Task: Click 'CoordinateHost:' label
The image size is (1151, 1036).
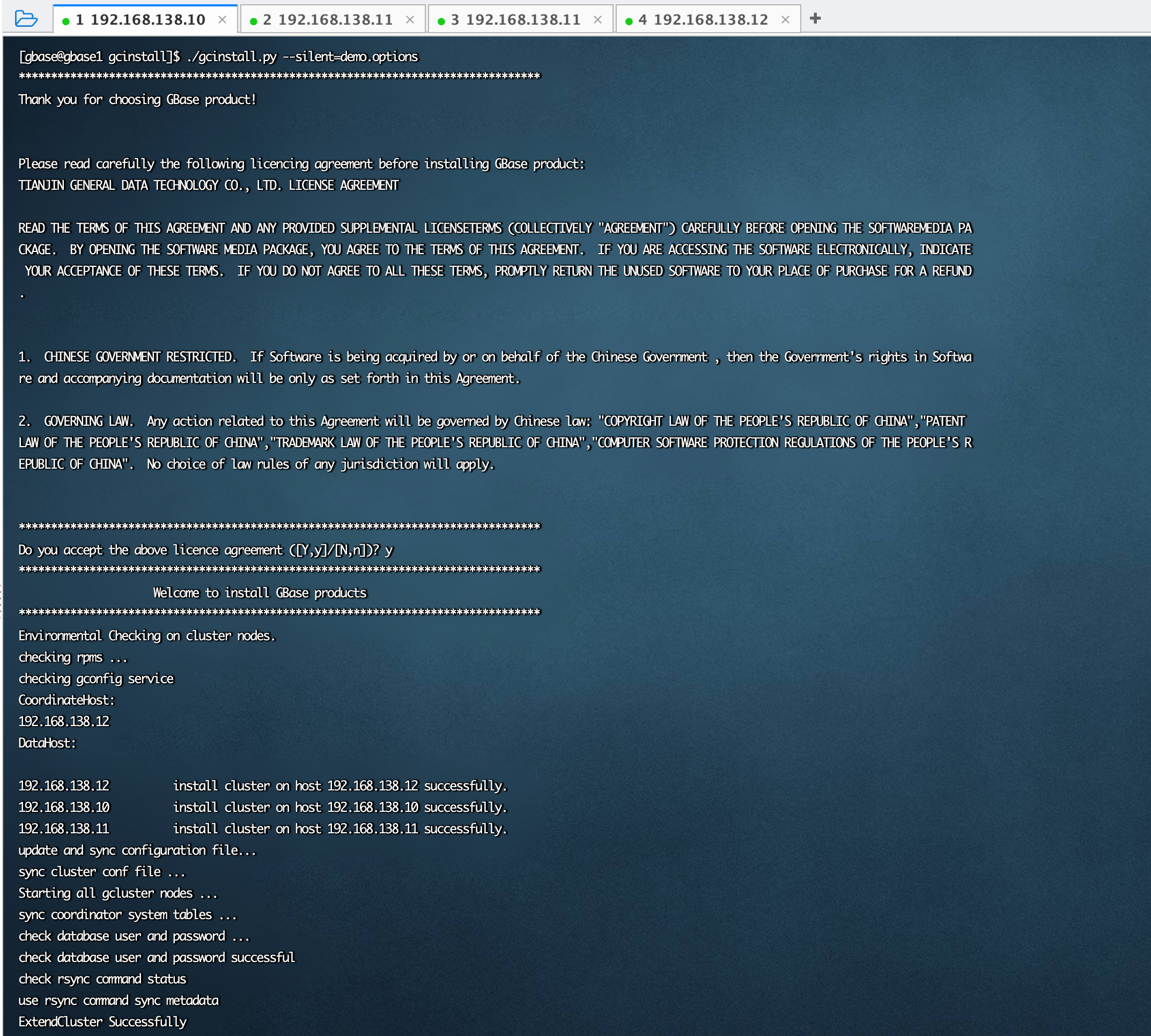Action: tap(67, 700)
